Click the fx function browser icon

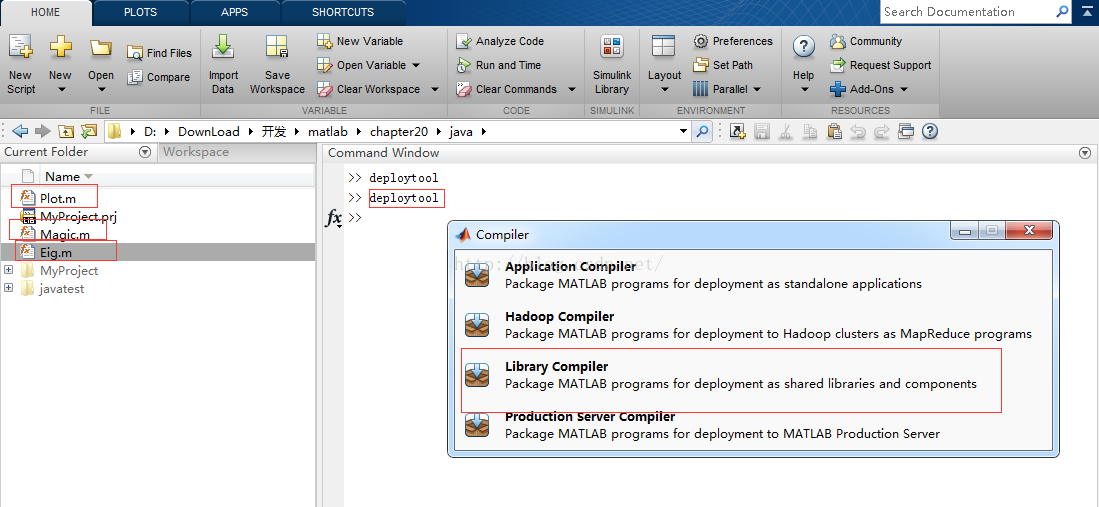(x=334, y=218)
